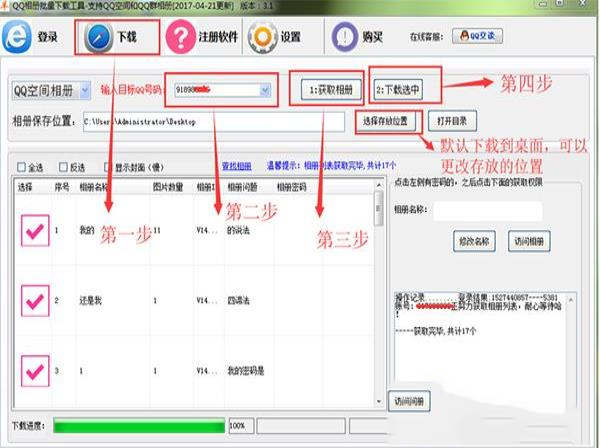Open 注册软件 via the question mark icon
The width and height of the screenshot is (600, 448).
click(179, 38)
